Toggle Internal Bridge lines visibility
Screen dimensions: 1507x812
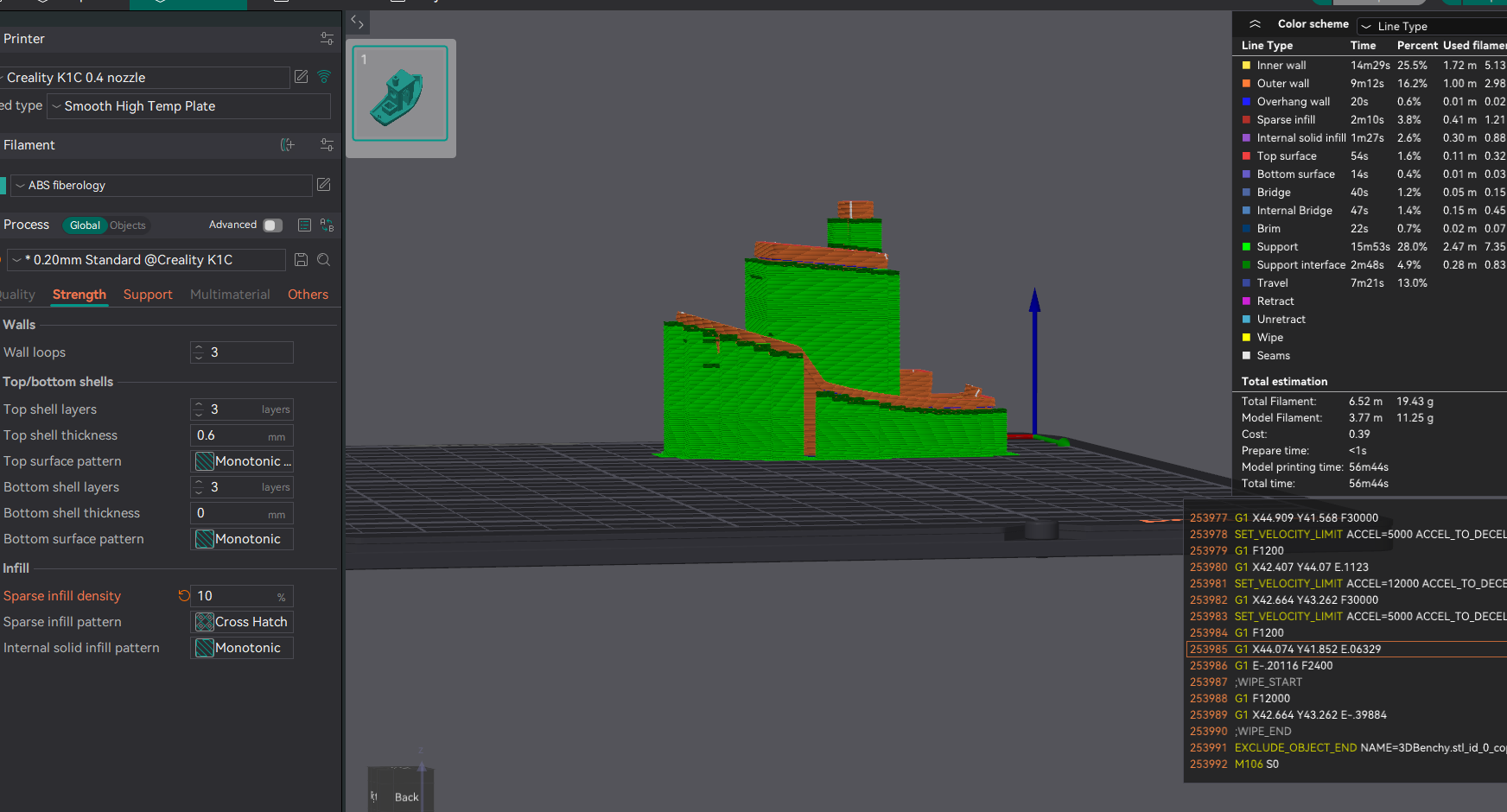pyautogui.click(x=1246, y=211)
